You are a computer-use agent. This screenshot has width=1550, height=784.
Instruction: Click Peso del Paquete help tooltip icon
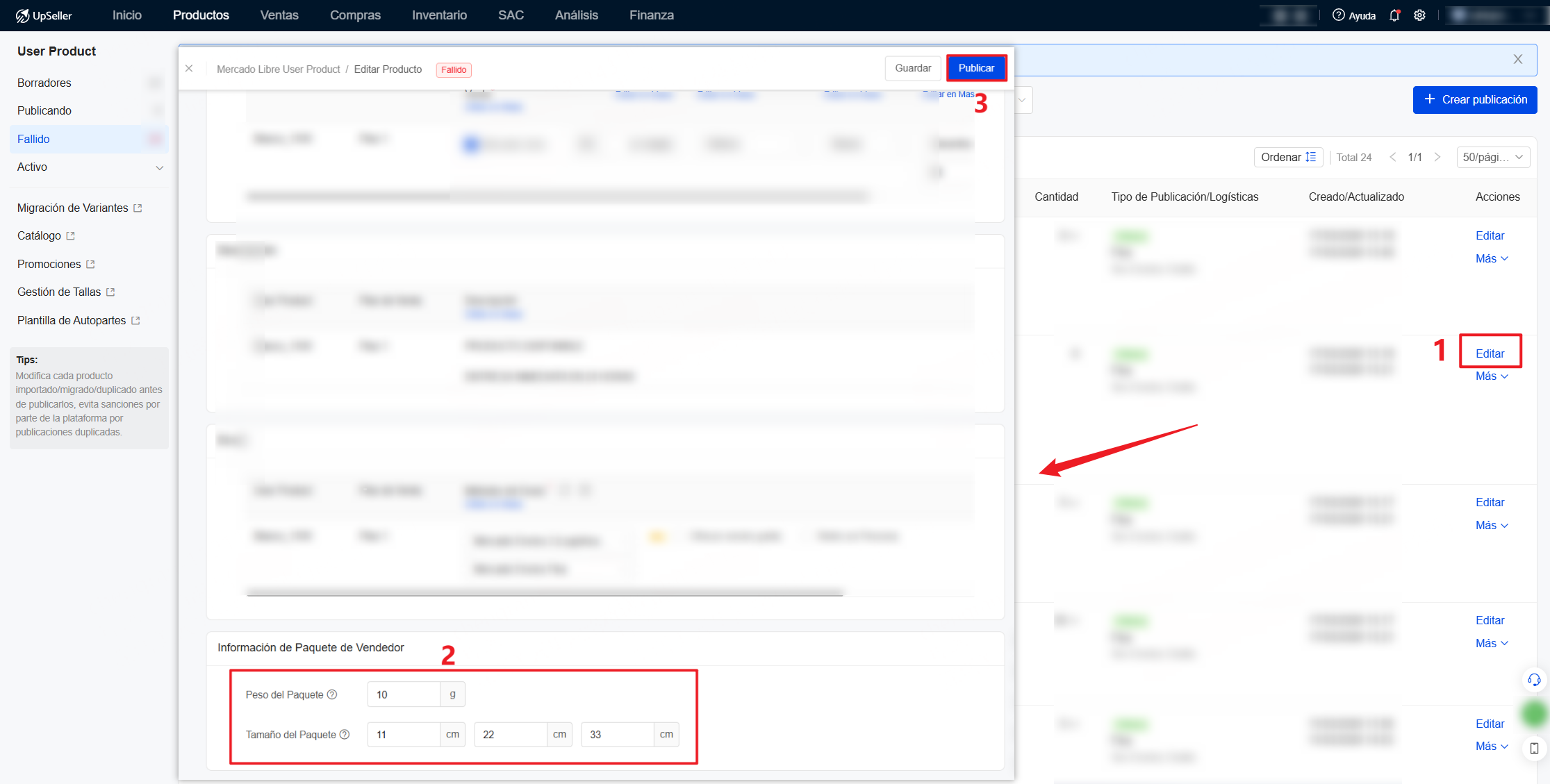coord(332,694)
